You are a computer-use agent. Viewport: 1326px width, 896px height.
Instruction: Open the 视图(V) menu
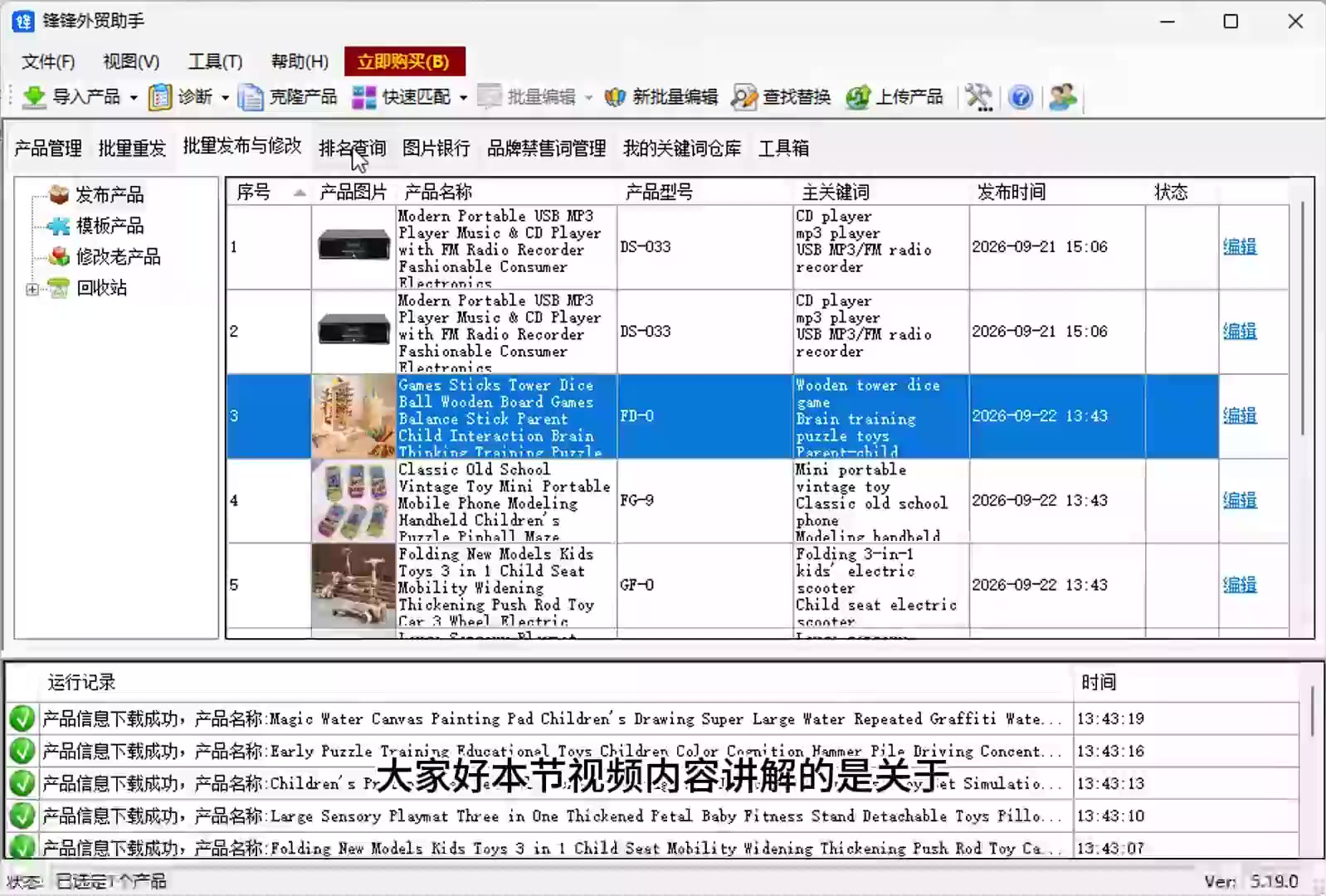click(x=131, y=61)
